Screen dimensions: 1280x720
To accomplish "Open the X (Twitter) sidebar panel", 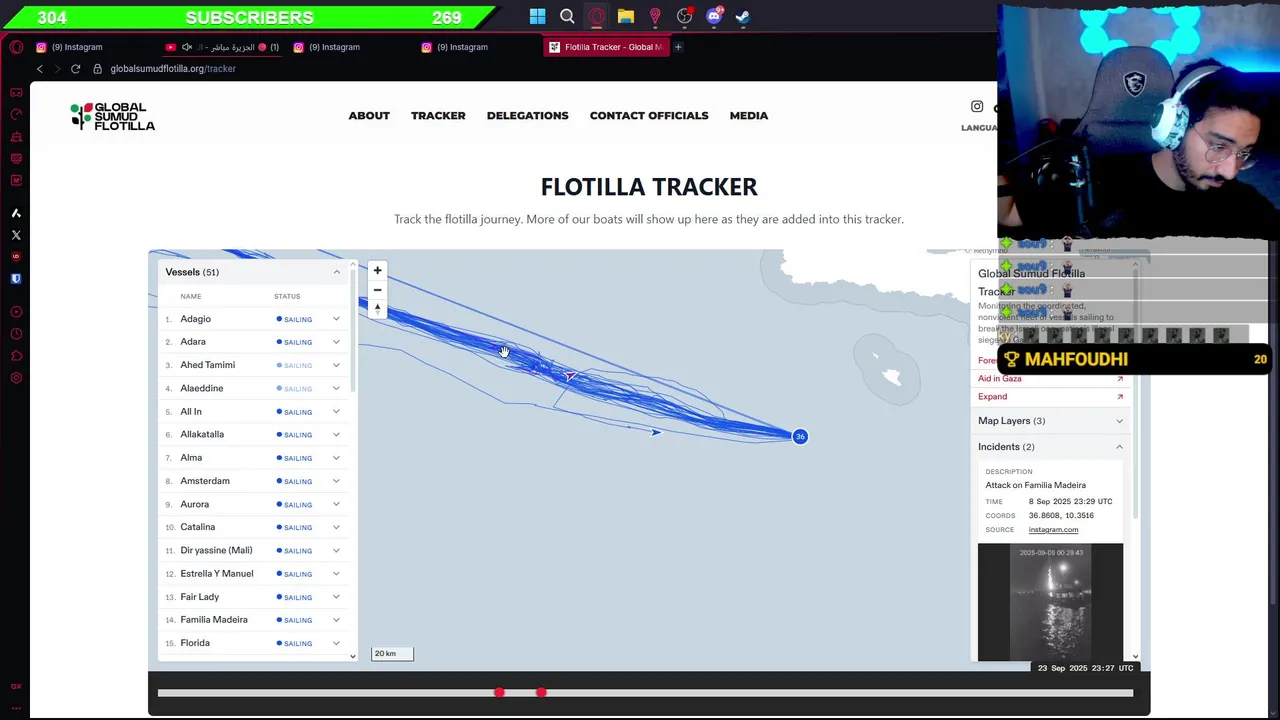I will coord(16,235).
